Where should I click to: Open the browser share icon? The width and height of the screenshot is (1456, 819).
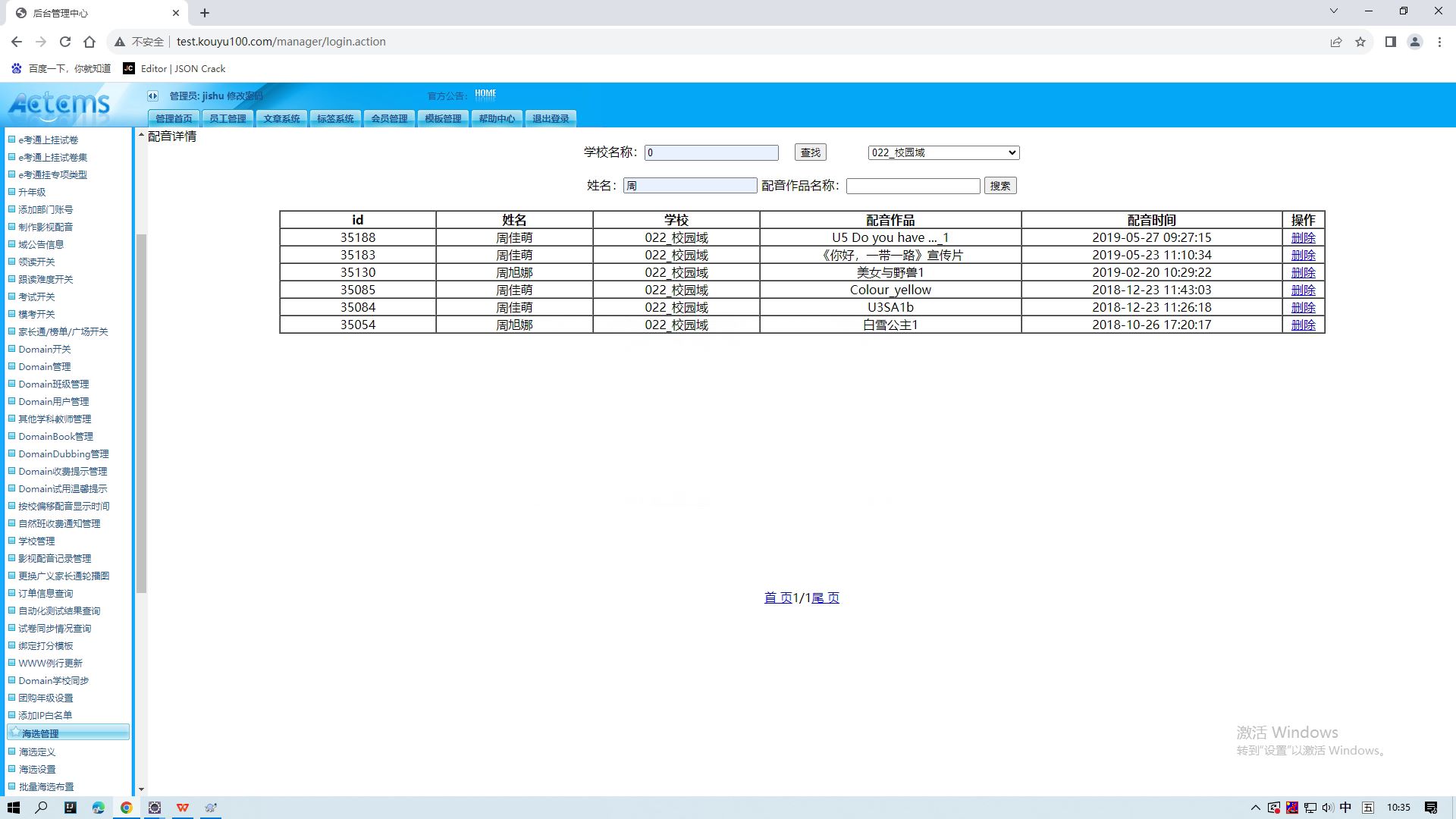(1336, 42)
